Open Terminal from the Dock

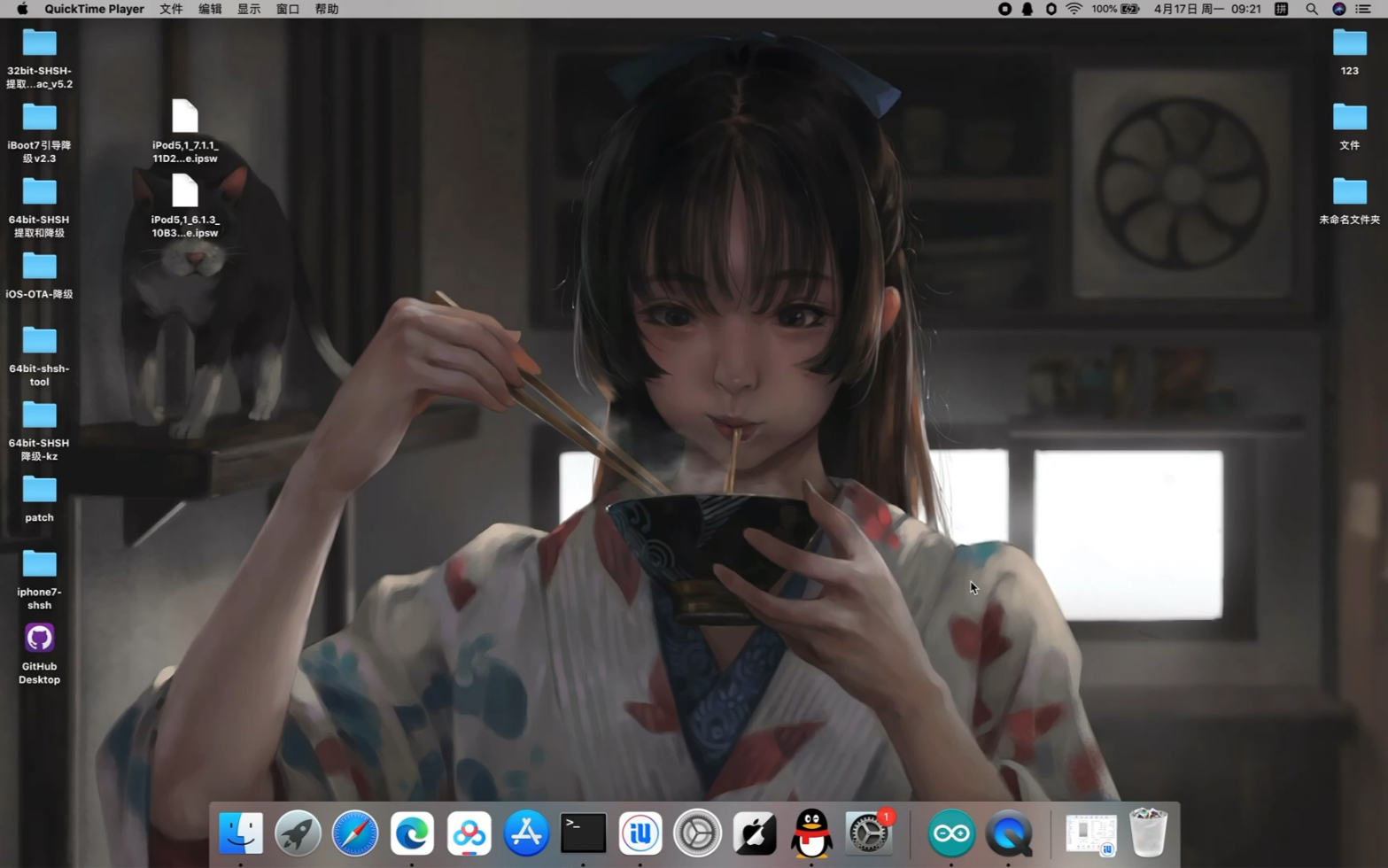pos(583,833)
